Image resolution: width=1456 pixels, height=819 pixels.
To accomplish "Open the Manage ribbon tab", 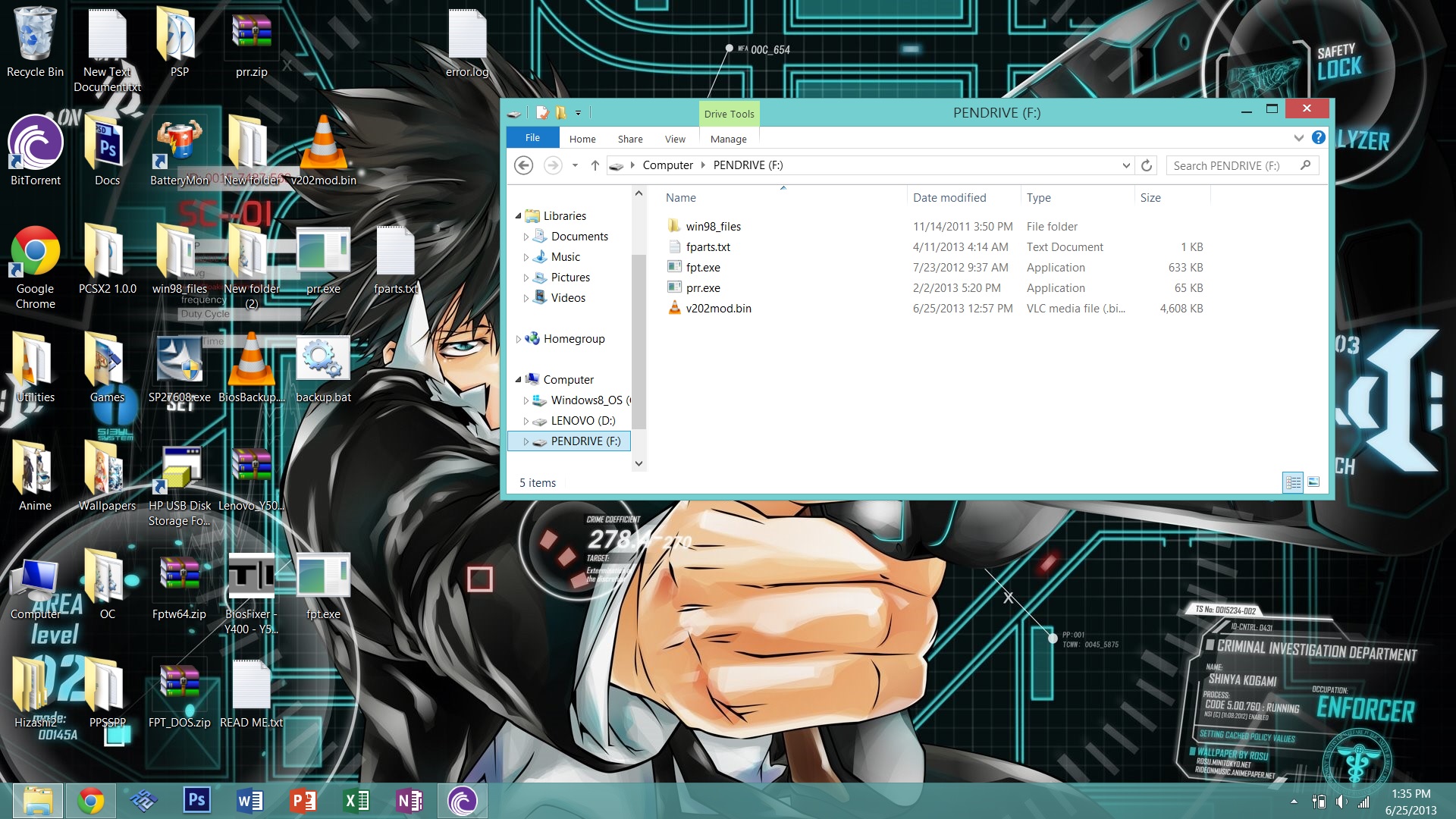I will [x=729, y=139].
